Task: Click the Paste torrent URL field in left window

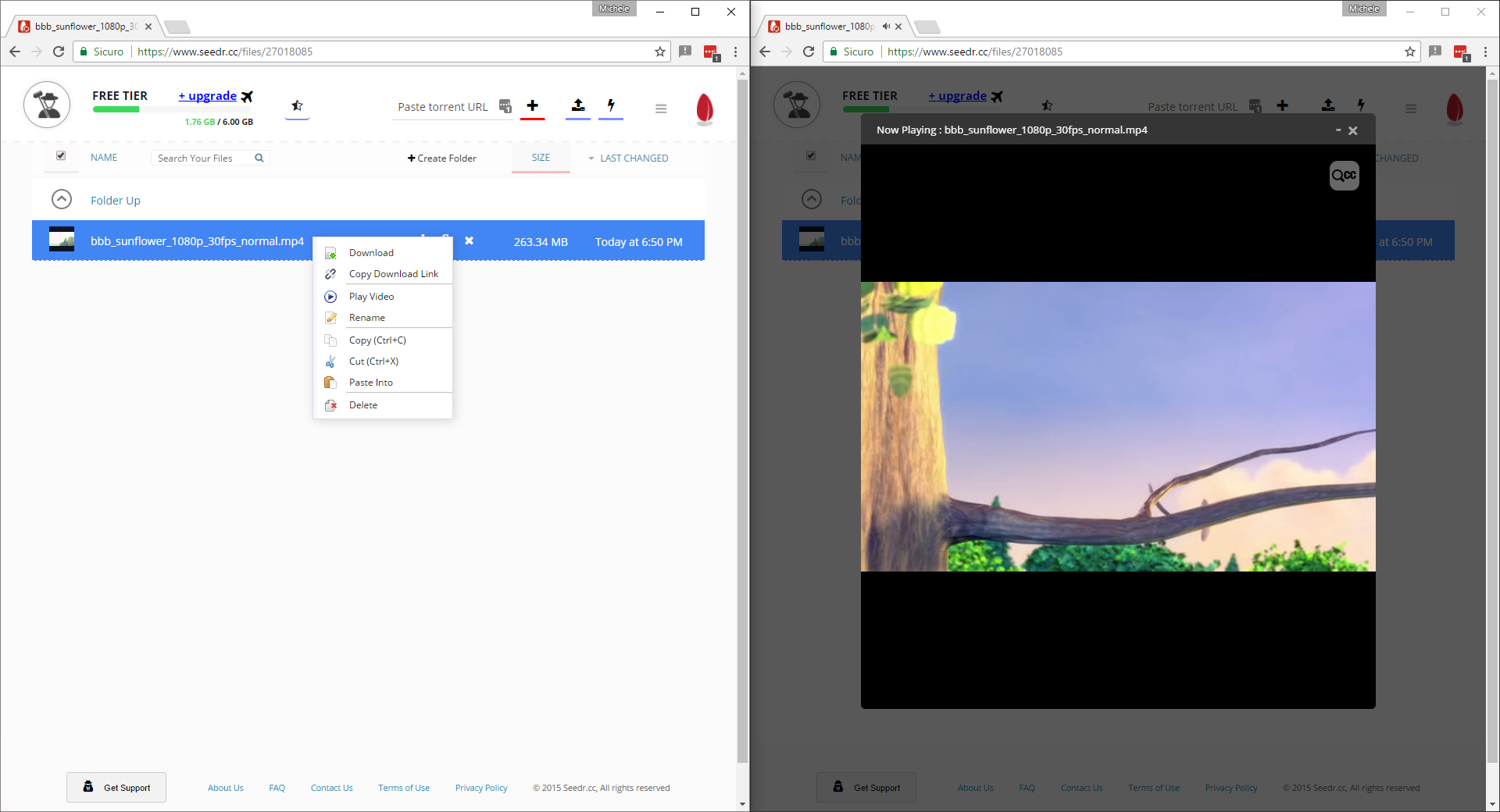Action: 443,107
